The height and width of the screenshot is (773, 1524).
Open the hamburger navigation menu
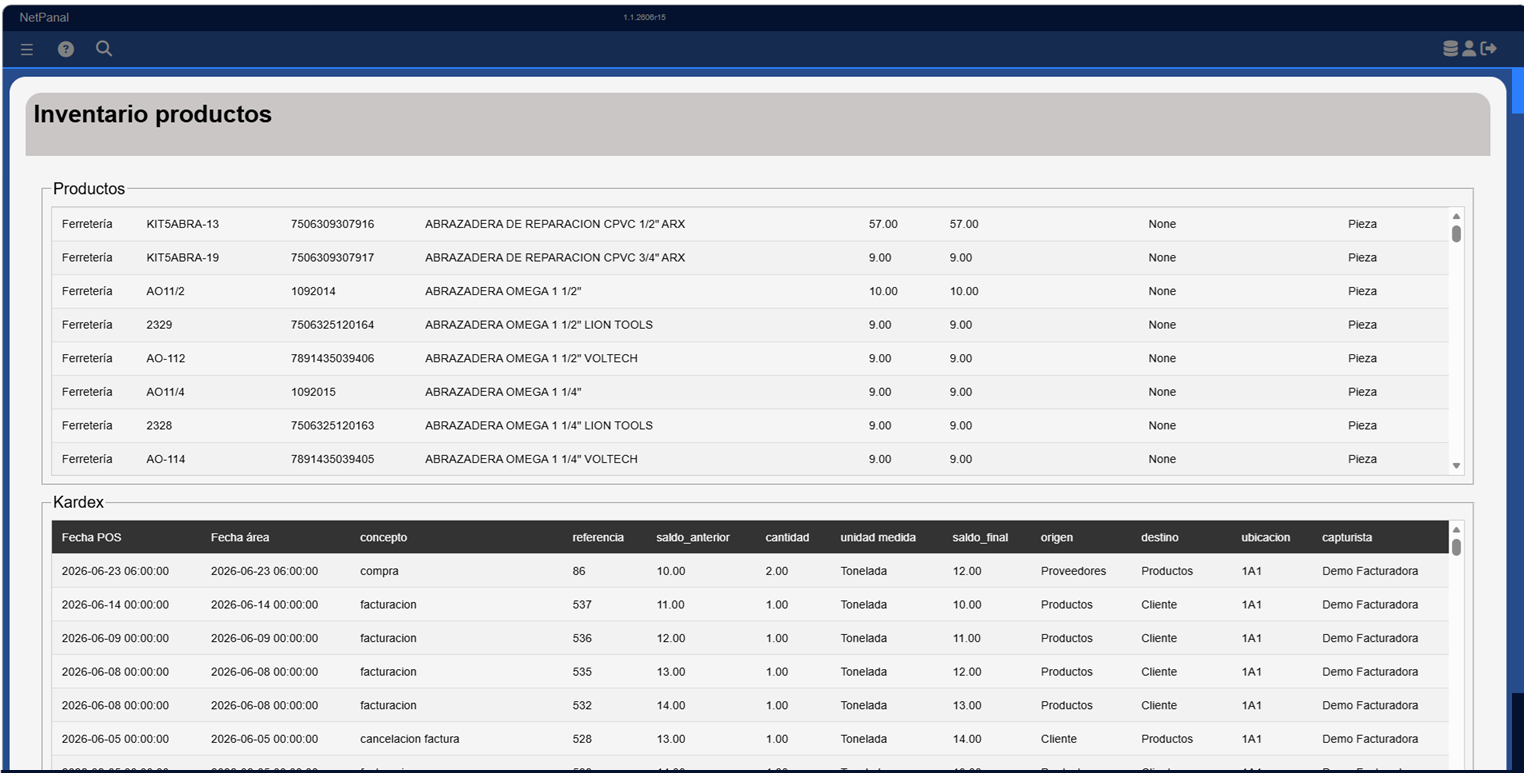pos(27,49)
